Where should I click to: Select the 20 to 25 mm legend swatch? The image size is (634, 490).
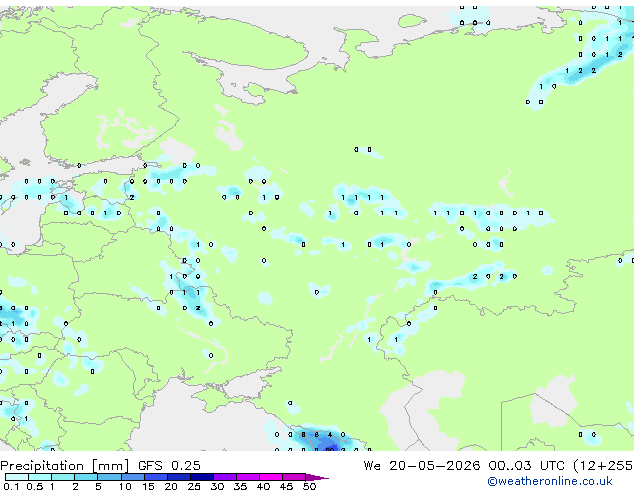pos(179,477)
